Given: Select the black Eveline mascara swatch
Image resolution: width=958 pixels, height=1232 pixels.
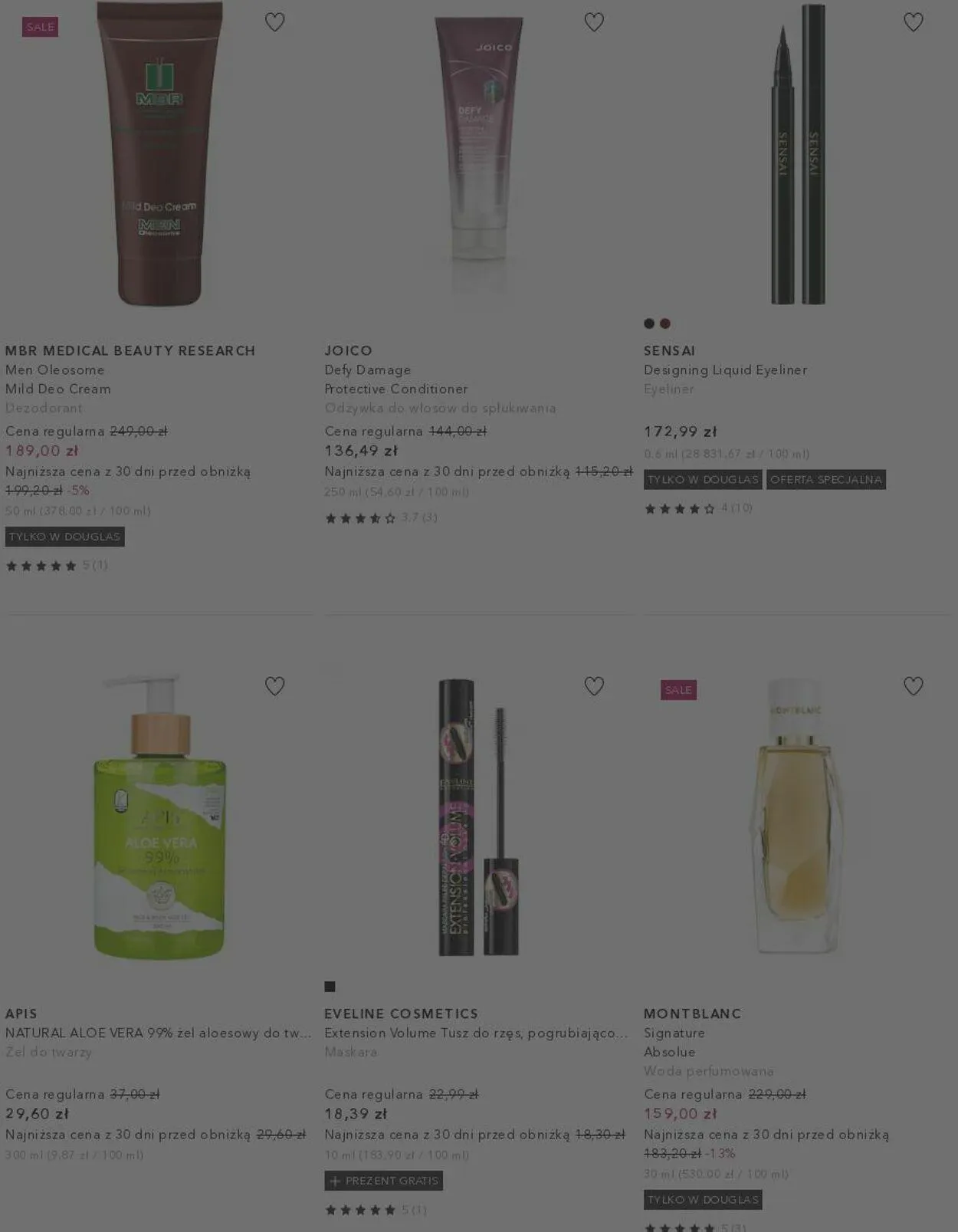Looking at the screenshot, I should [x=330, y=987].
